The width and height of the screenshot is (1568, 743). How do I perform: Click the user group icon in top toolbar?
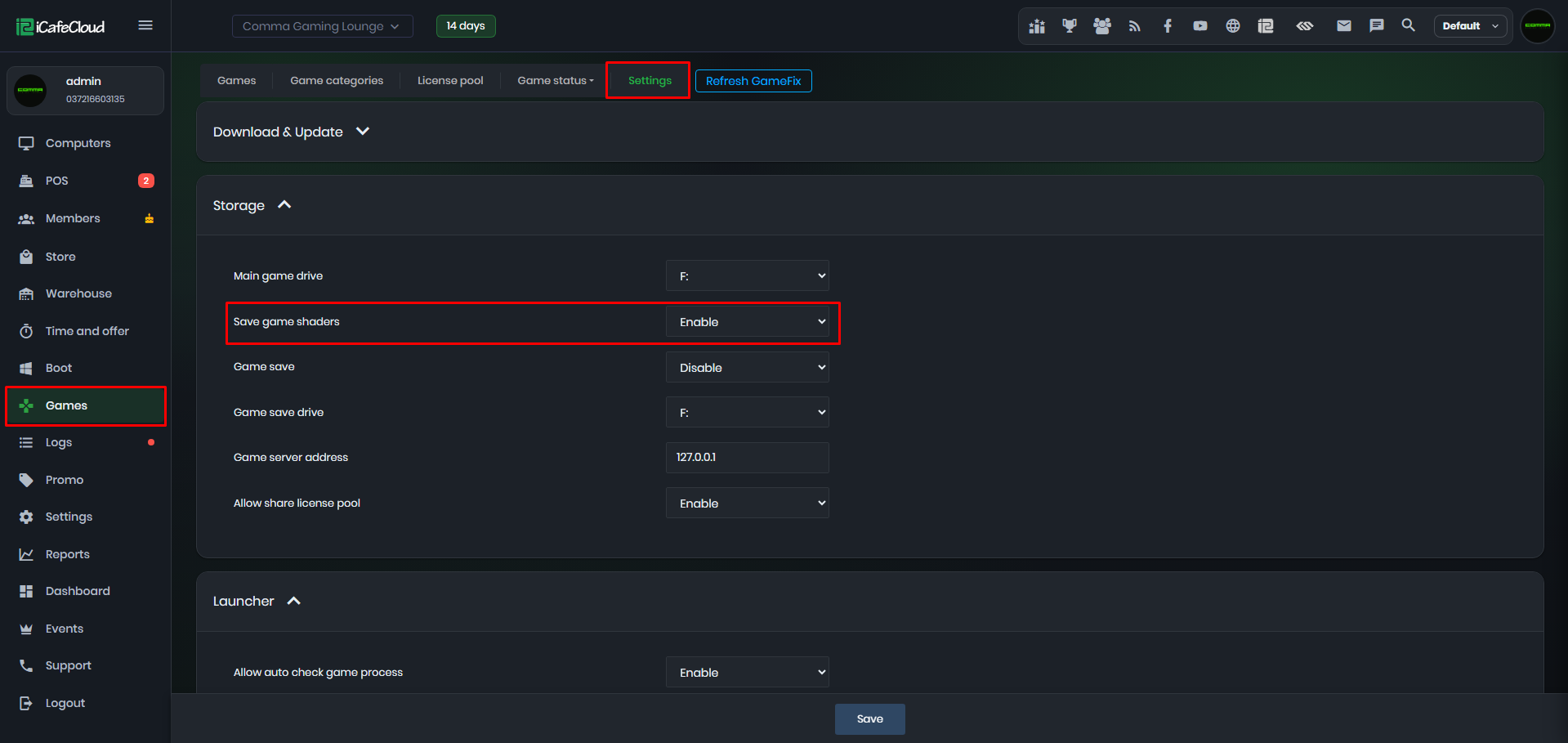[x=1102, y=26]
